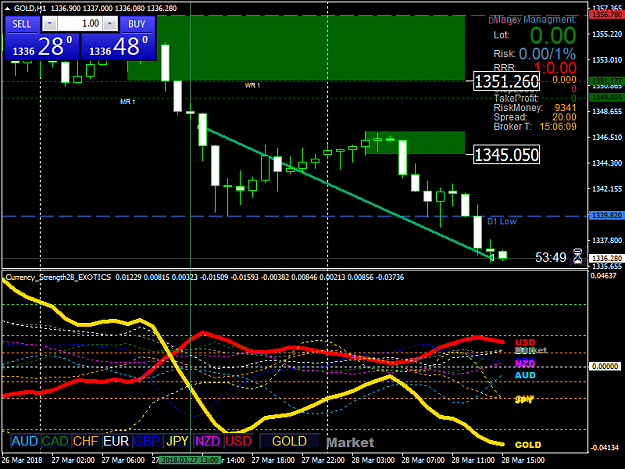Viewport: 625px width, 469px height.
Task: Click the RRR 1:0.00 readout
Action: 555,68
